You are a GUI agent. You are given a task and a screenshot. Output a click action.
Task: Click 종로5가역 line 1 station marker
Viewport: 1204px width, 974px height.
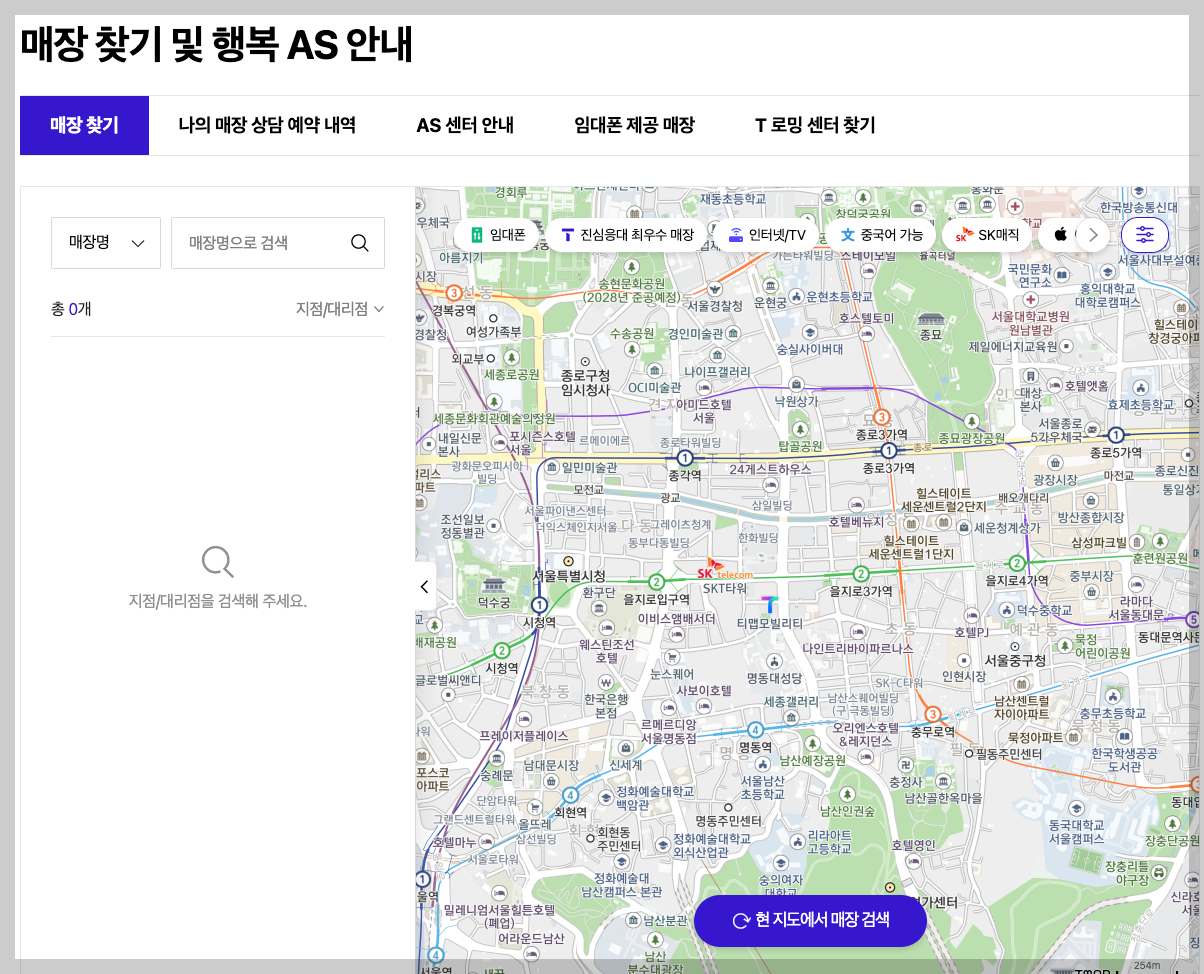click(1116, 435)
